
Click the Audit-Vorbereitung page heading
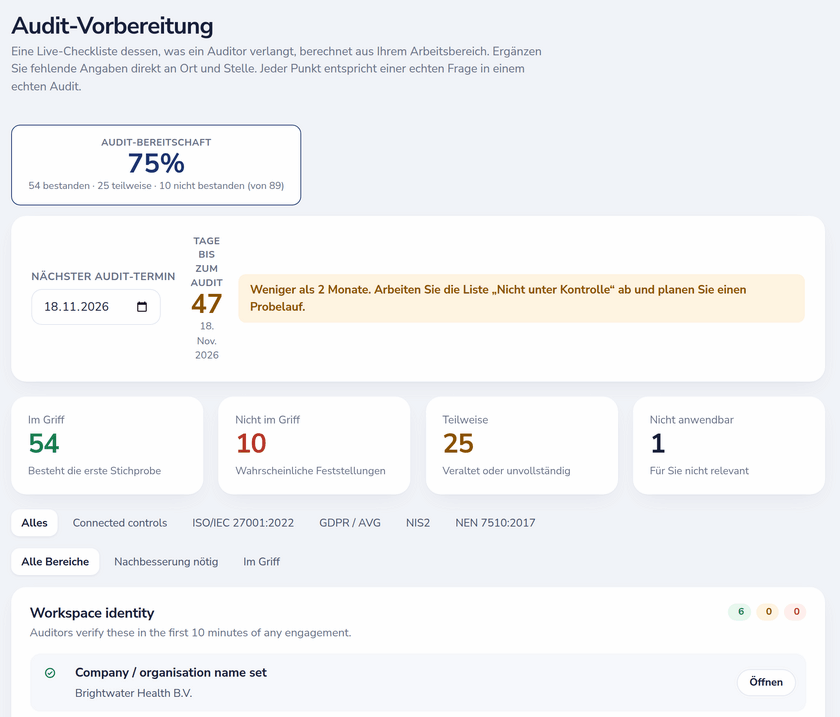pos(112,26)
